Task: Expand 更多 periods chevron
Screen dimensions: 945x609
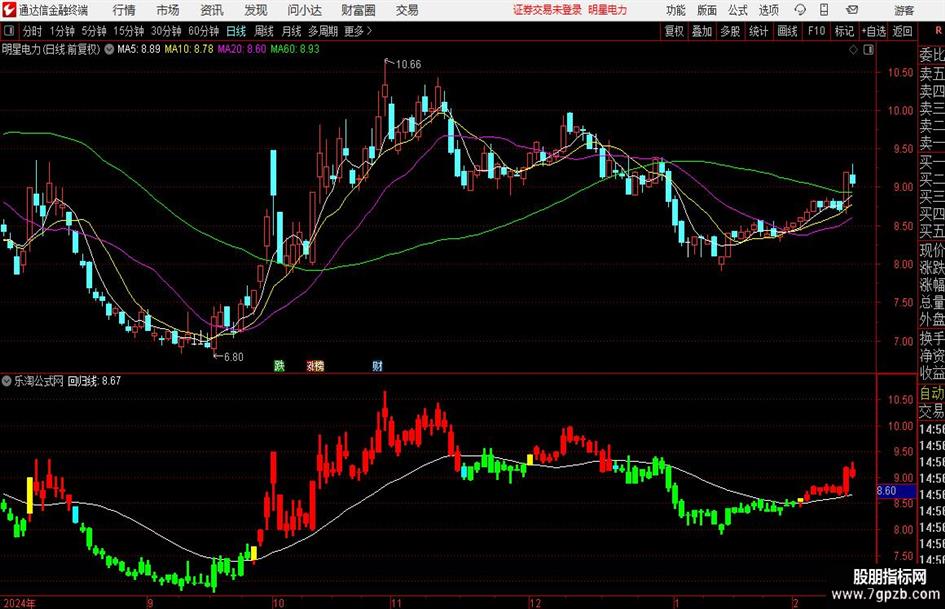Action: [358, 31]
